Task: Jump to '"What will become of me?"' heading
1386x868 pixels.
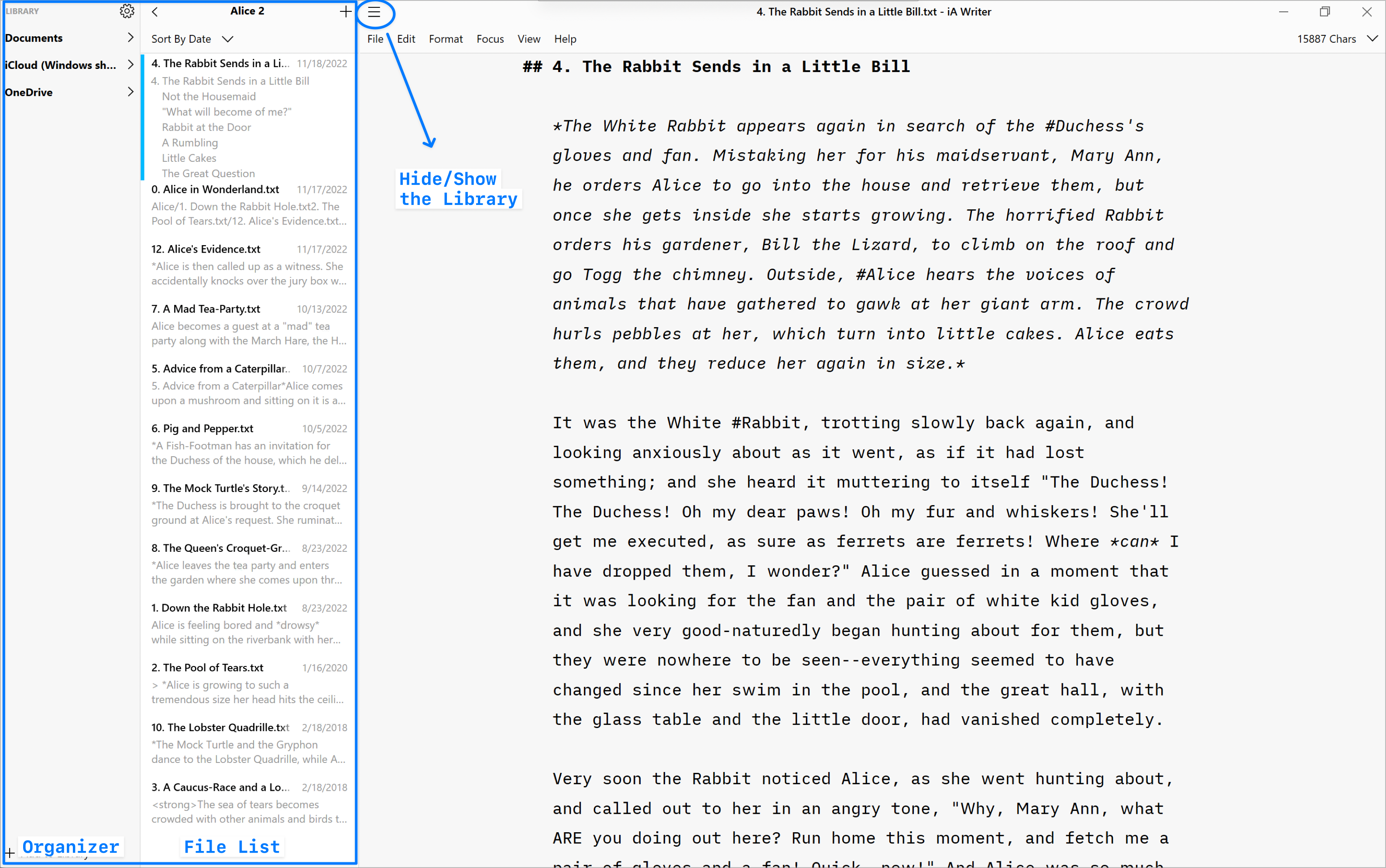Action: tap(226, 112)
